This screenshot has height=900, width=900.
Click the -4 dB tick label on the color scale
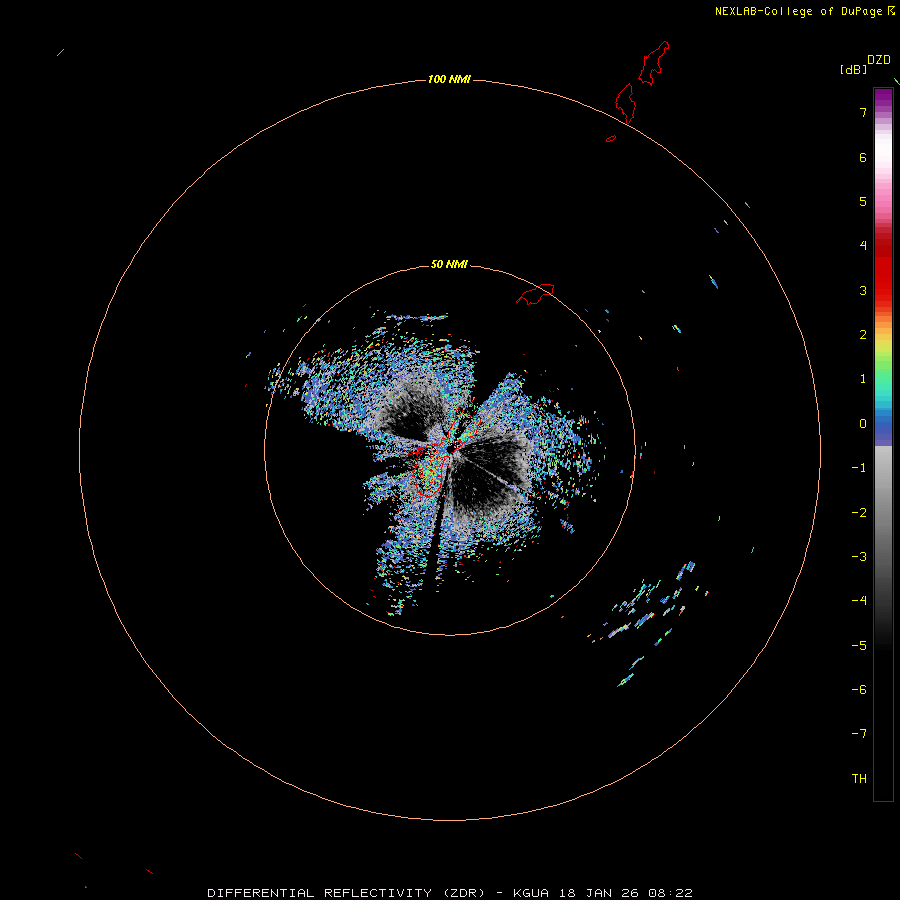(859, 601)
